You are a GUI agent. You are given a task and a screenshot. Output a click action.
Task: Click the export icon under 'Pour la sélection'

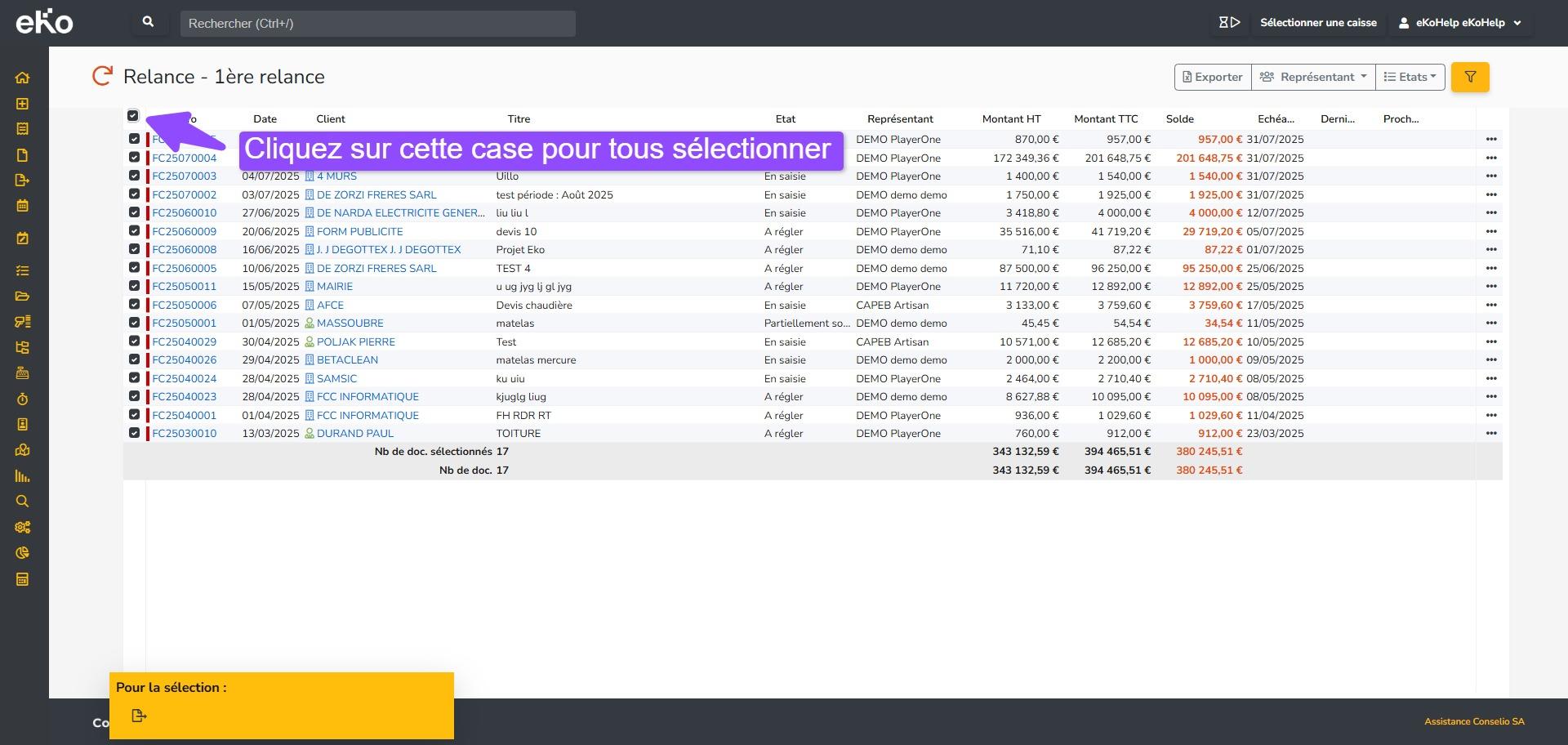(x=139, y=716)
